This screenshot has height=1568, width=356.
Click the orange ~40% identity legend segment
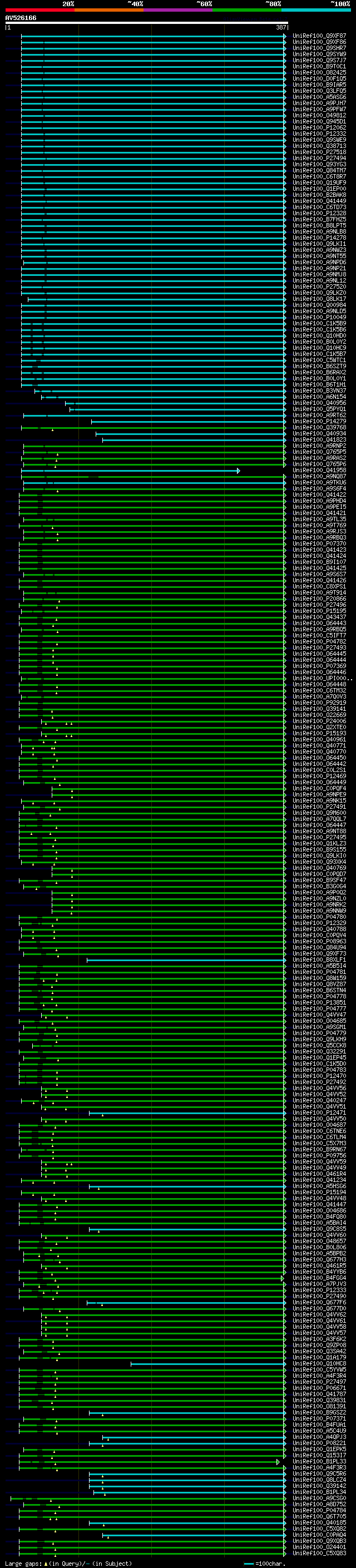tap(110, 10)
